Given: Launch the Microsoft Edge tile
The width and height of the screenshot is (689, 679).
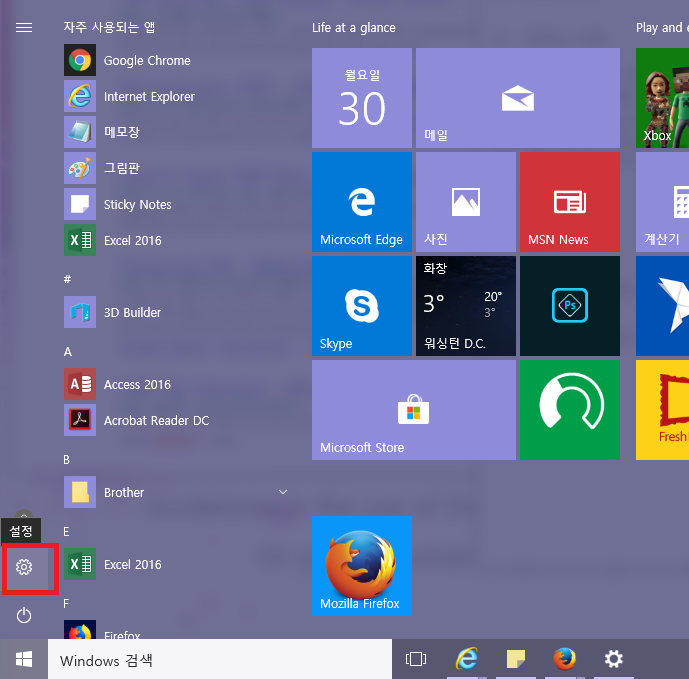Looking at the screenshot, I should click(x=362, y=202).
